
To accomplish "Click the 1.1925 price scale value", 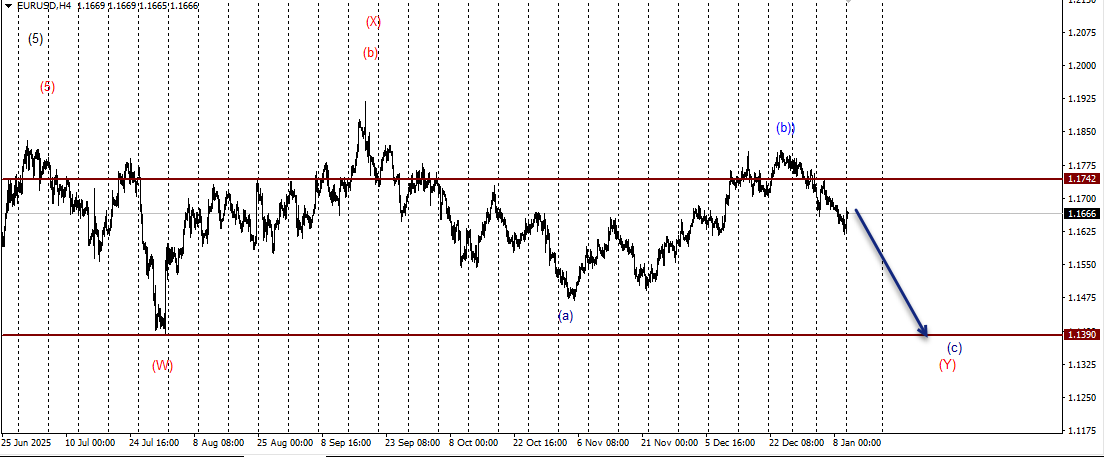I will pos(1081,99).
